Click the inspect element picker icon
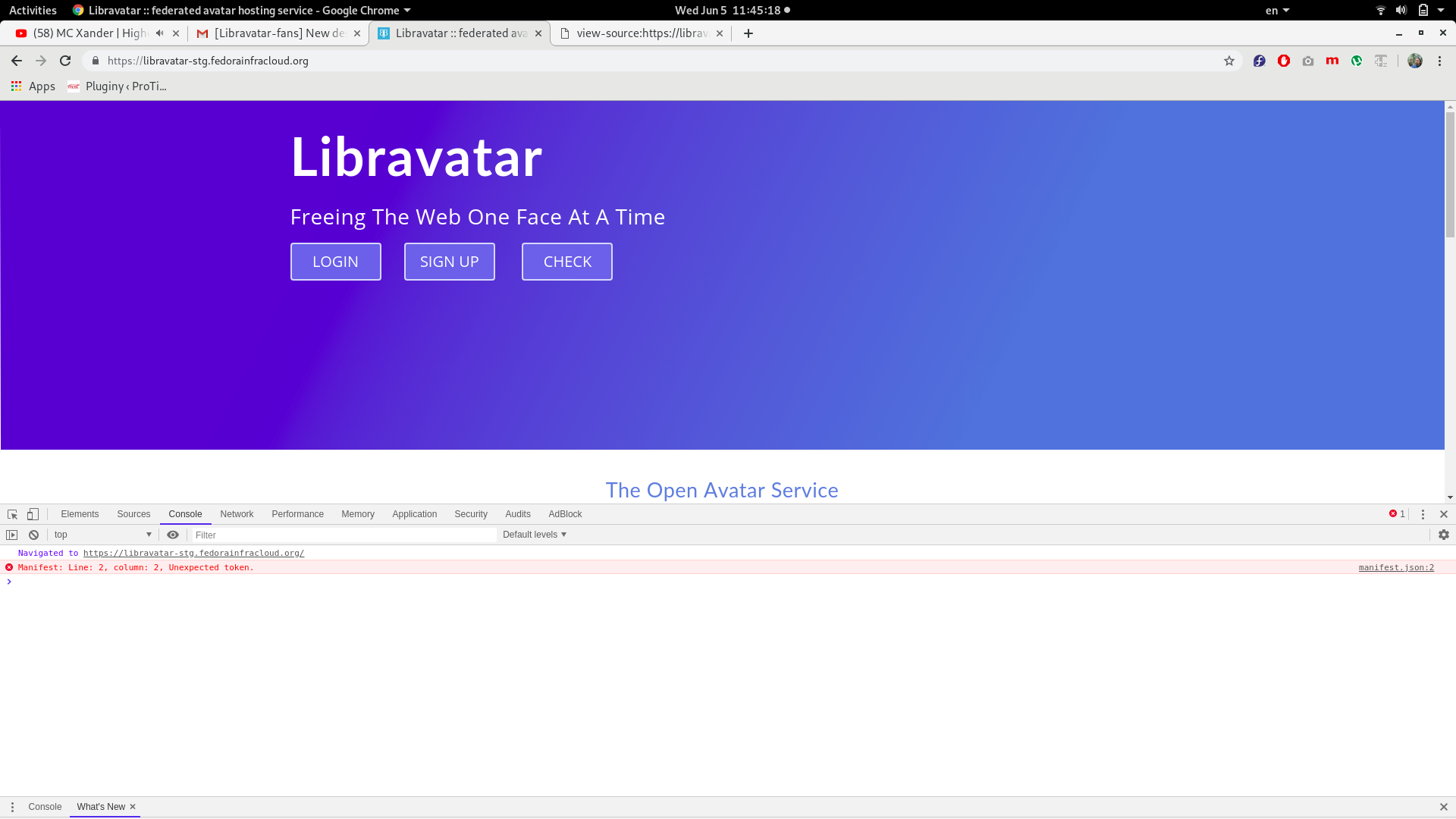Viewport: 1456px width, 819px height. point(12,514)
